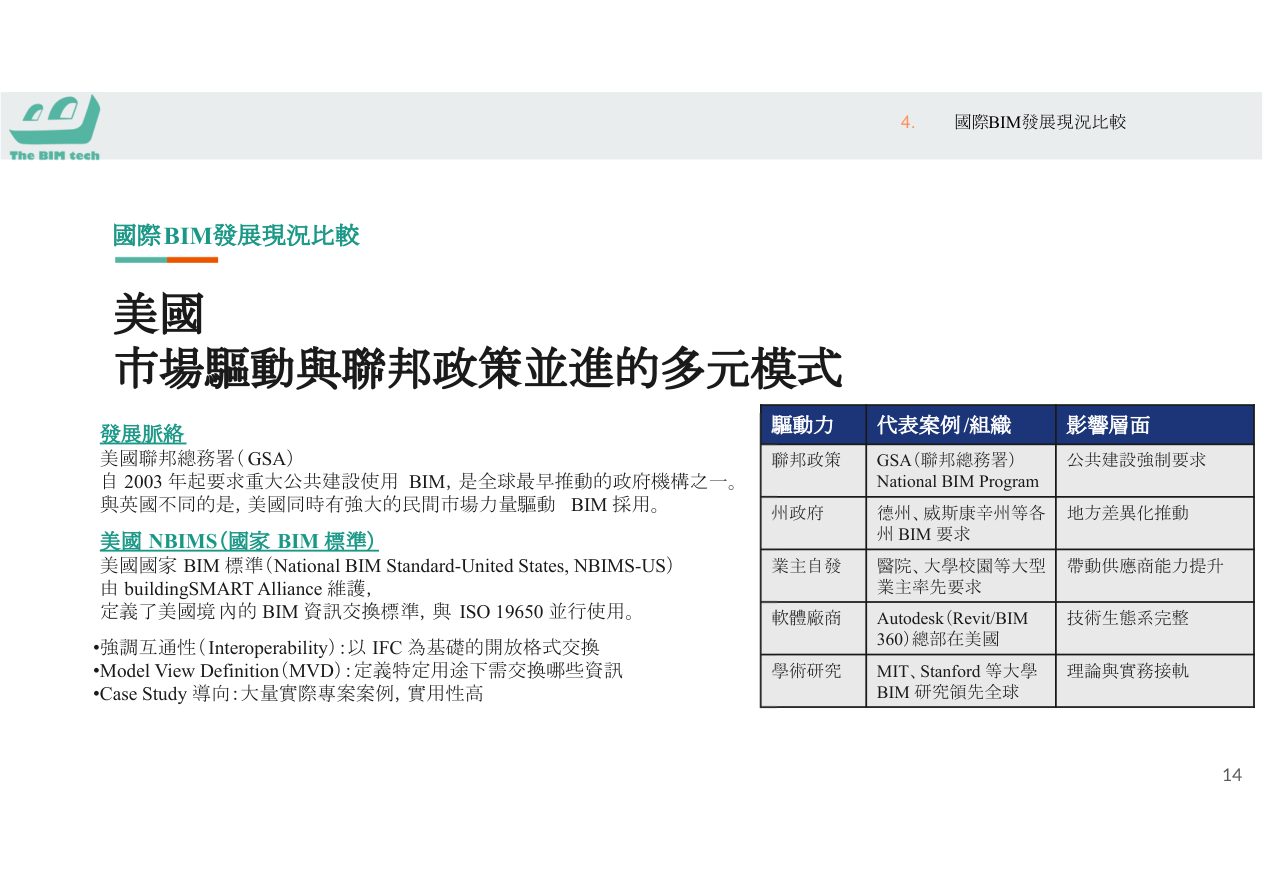The width and height of the screenshot is (1263, 893).
Task: Click the bullet Case Study 導向
Action: [x=288, y=693]
